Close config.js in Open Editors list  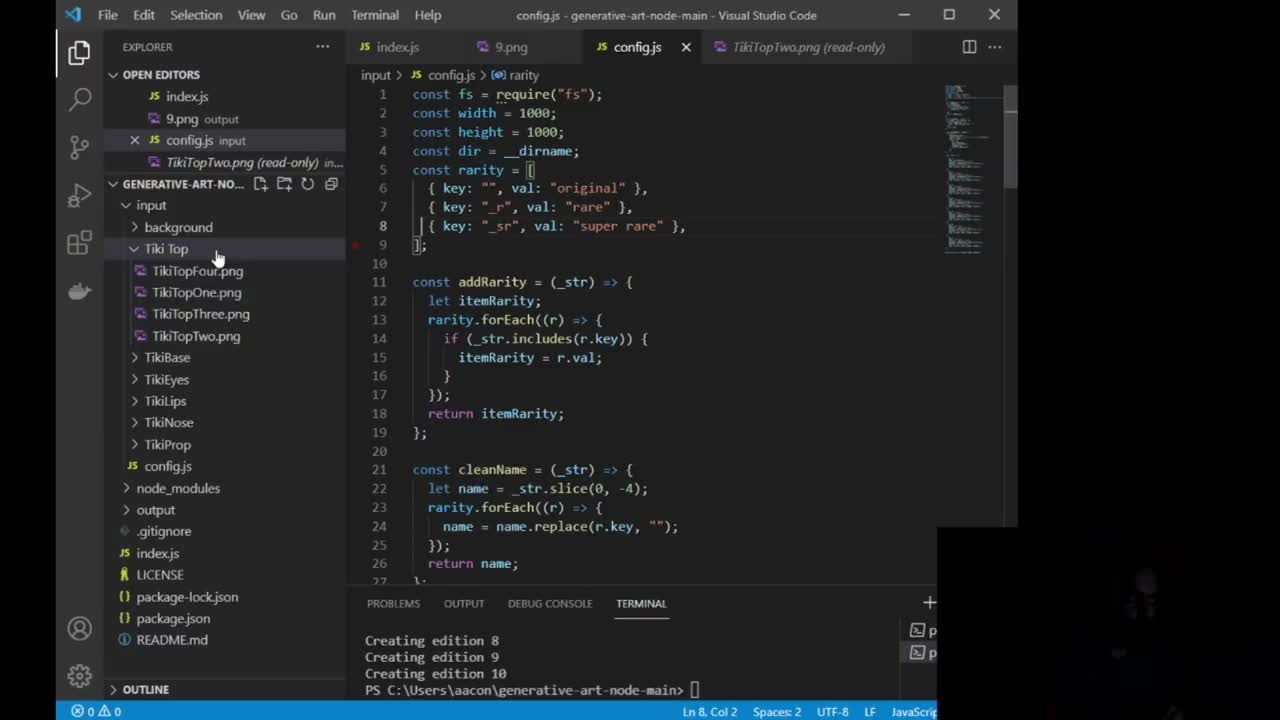(135, 140)
